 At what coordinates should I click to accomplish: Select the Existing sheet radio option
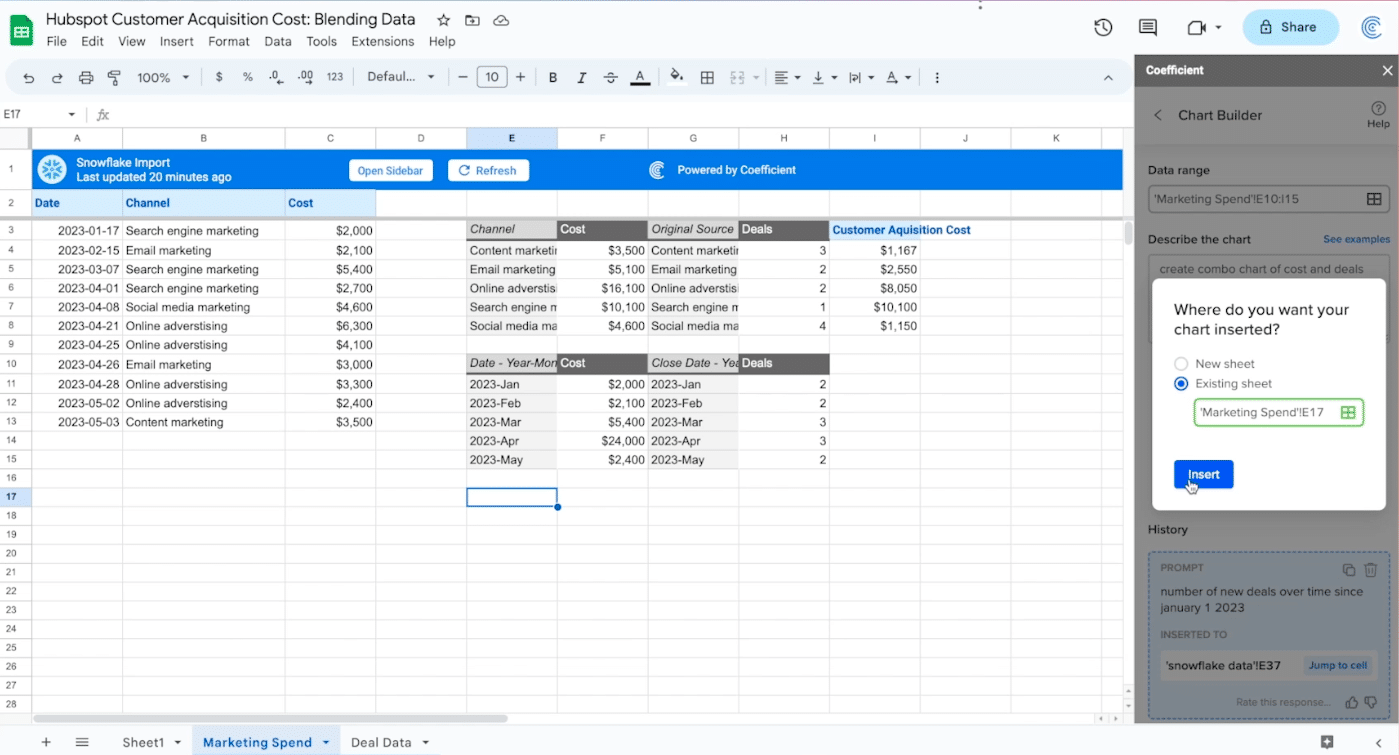click(x=1181, y=383)
